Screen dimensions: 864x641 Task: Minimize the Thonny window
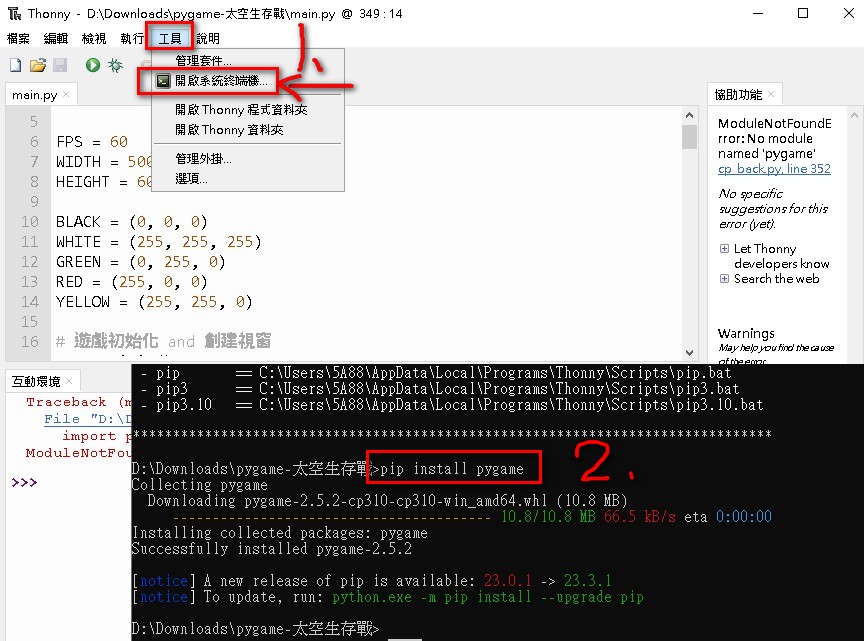point(758,13)
